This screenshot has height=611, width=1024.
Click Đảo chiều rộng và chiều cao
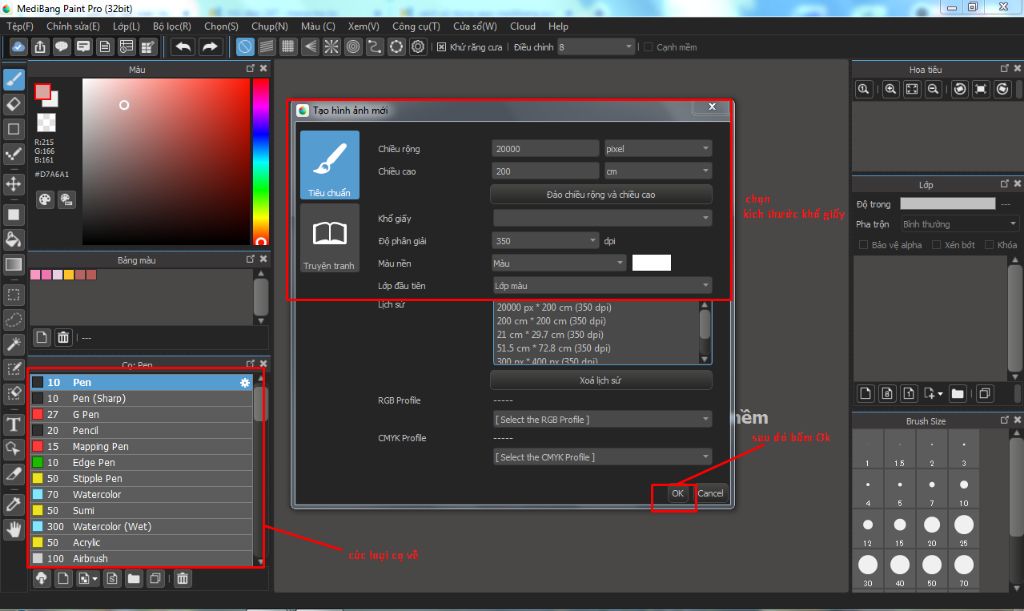point(601,195)
